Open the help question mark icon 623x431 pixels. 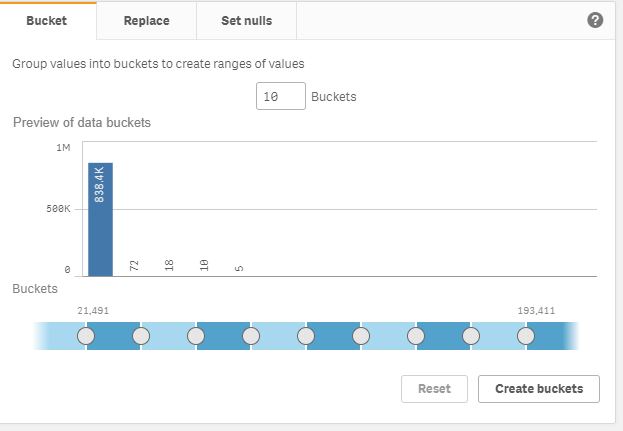click(x=595, y=20)
